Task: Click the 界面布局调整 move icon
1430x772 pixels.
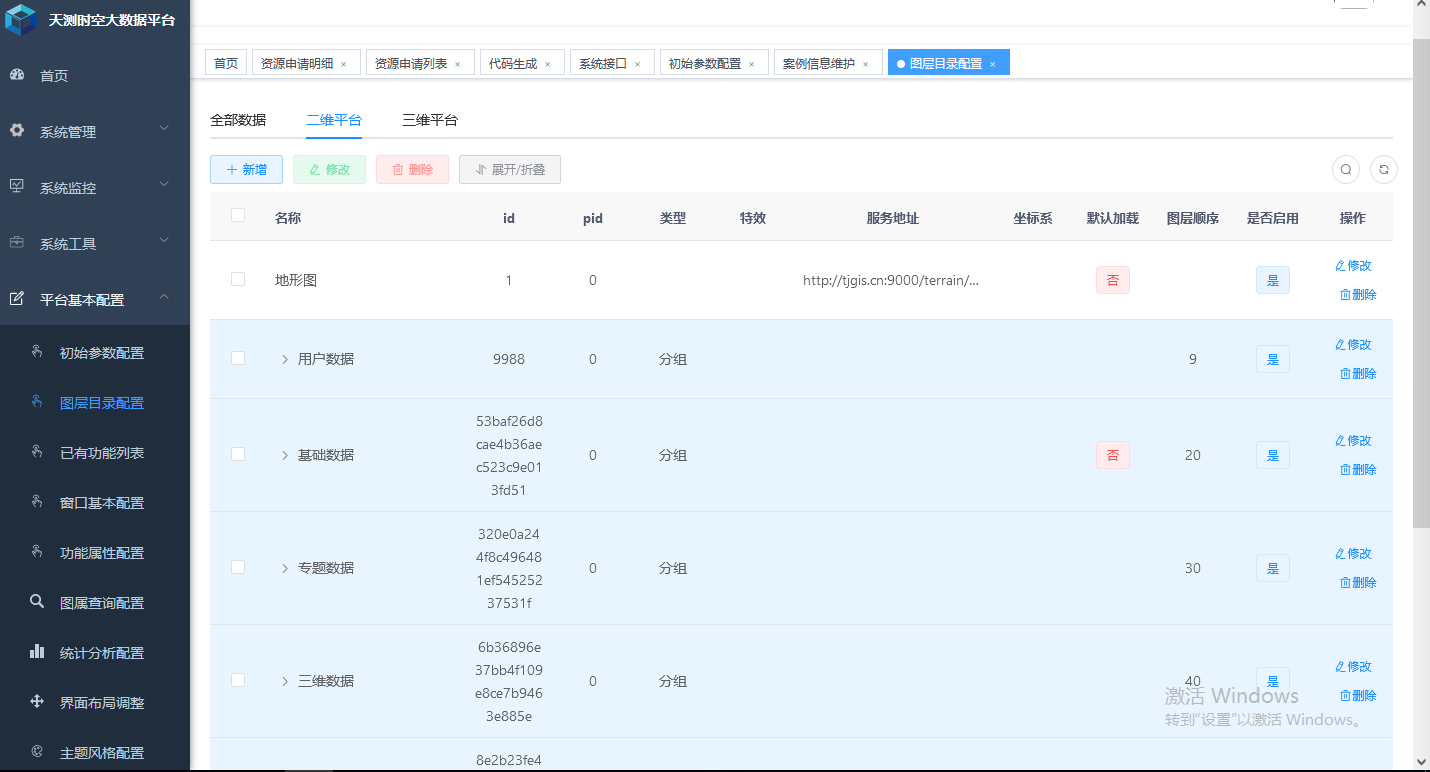Action: click(x=37, y=702)
